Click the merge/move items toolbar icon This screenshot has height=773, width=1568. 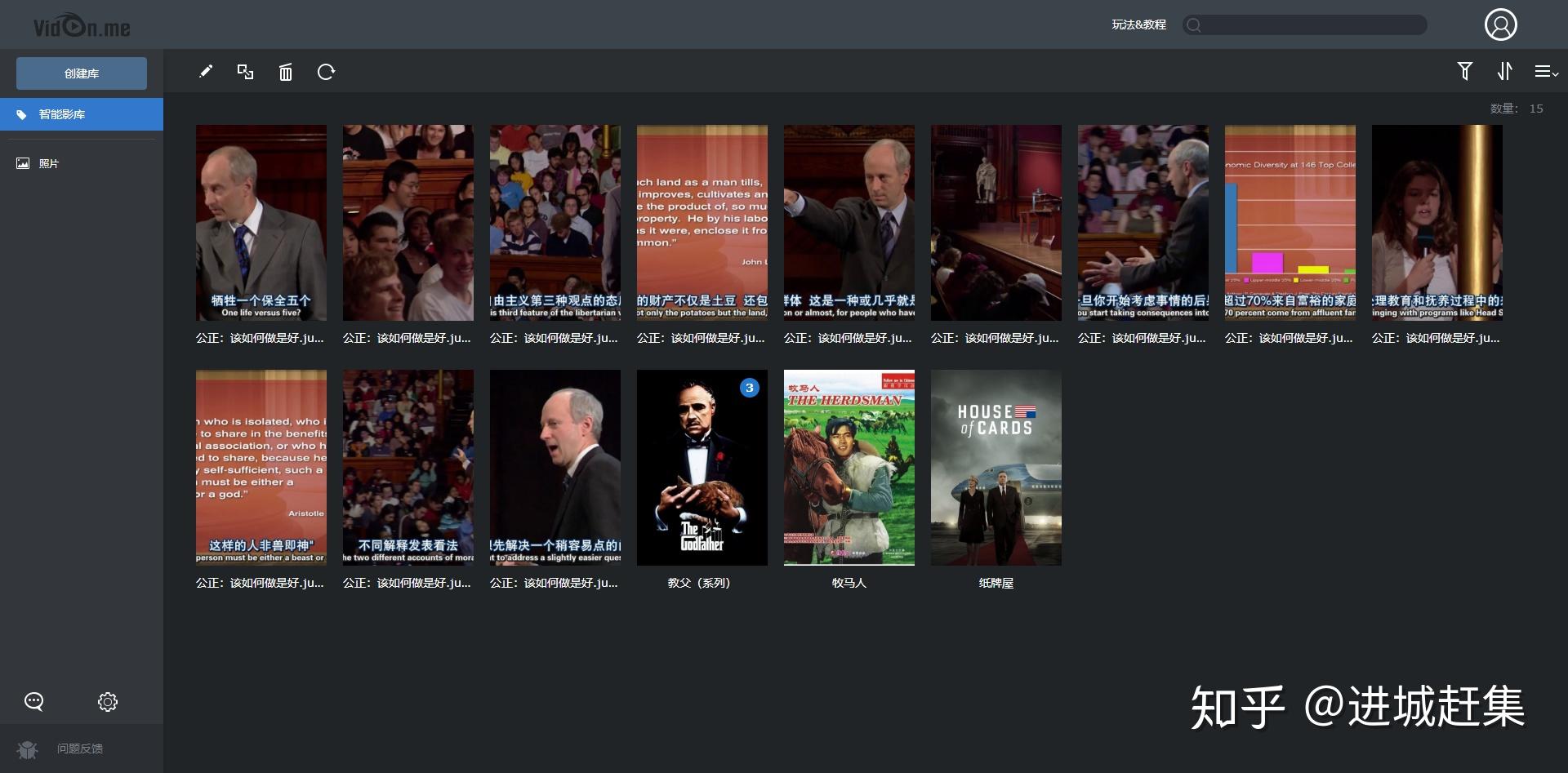pos(245,72)
